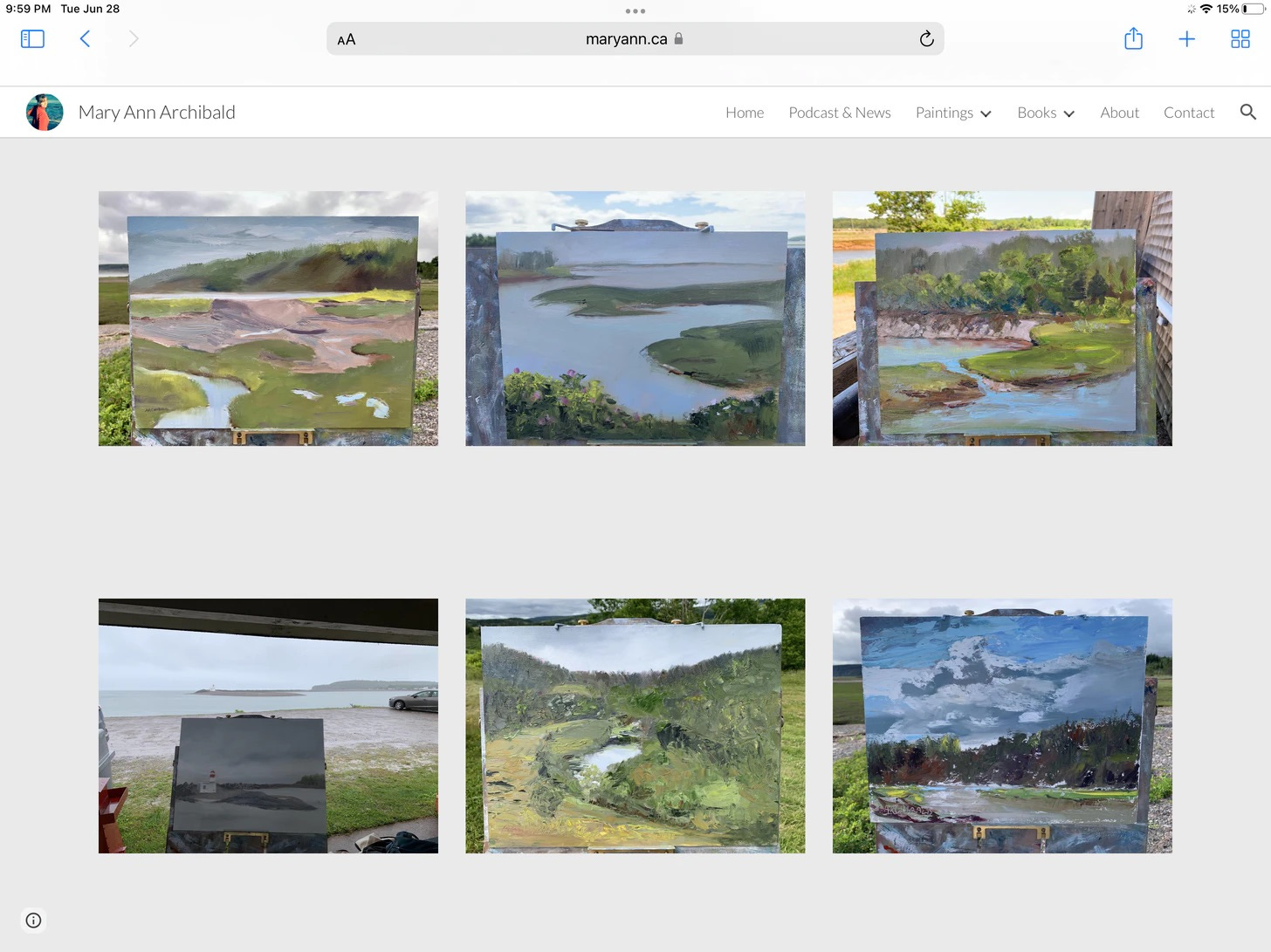This screenshot has width=1271, height=952.
Task: Select the maryann.ca address bar
Action: (635, 39)
